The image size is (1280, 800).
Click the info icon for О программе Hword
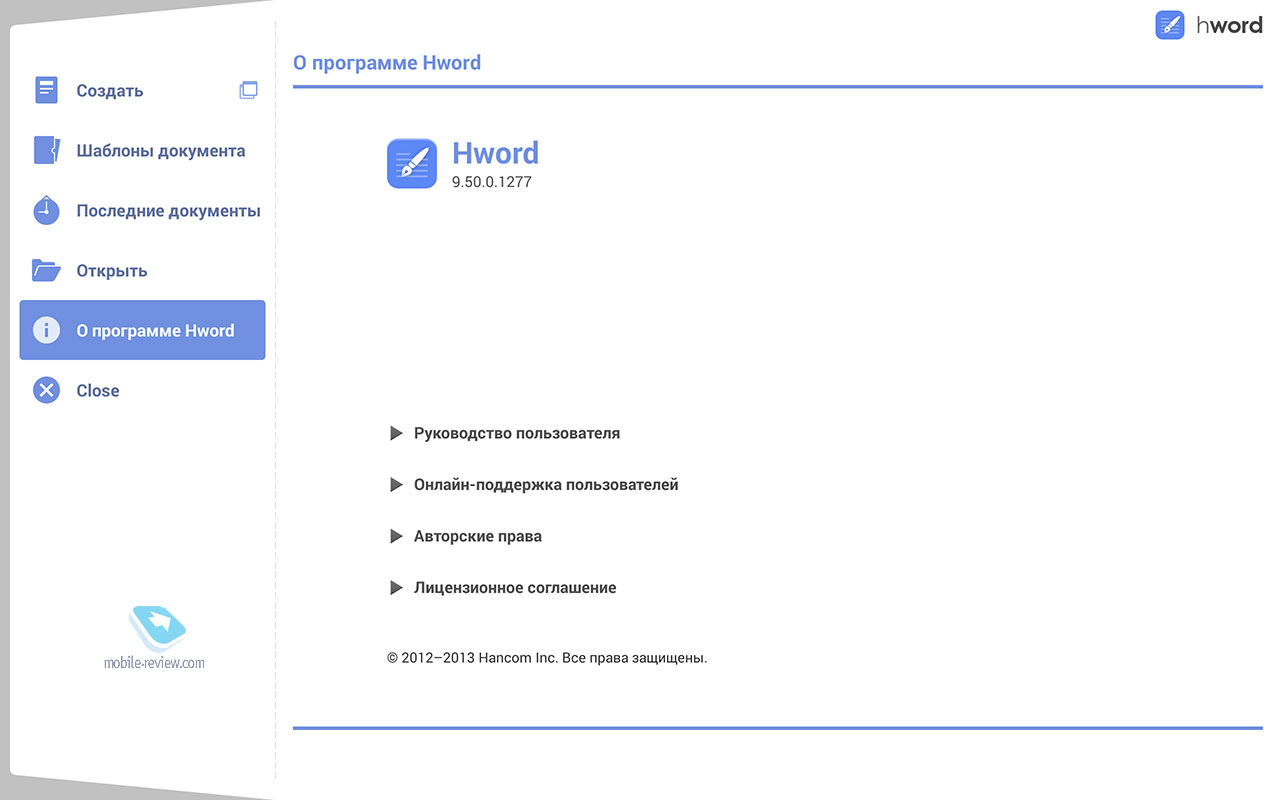(46, 330)
